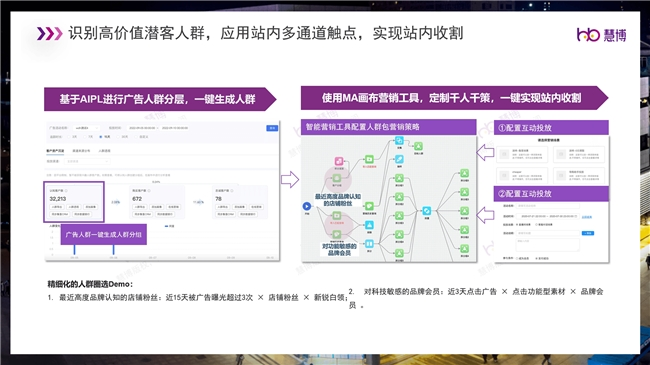Open the start date field in the ad dashboard
Screen dimensions: 650x365
click(142, 128)
